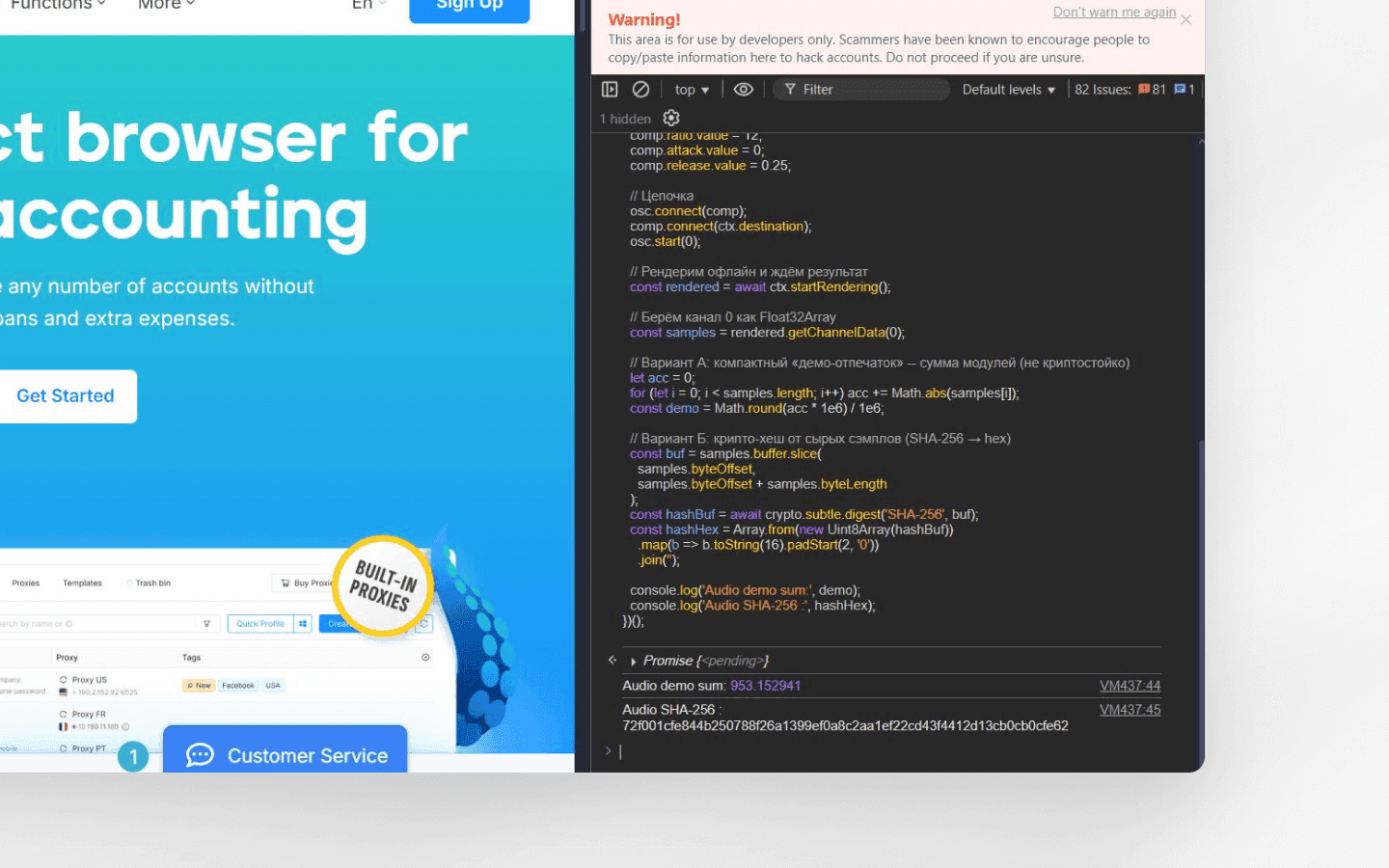Click the 'osc.start(0);' code line
The image size is (1389, 868).
[x=666, y=242]
